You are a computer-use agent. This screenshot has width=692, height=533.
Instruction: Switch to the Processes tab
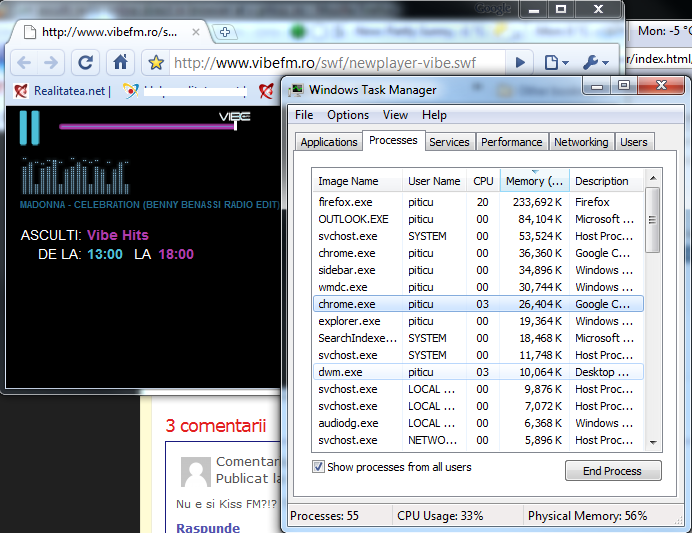[x=393, y=140]
